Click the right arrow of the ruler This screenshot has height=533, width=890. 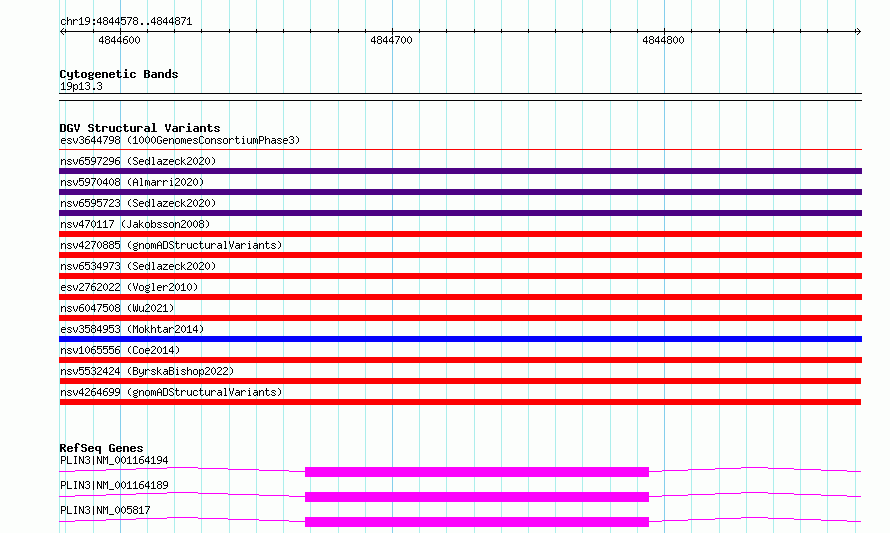point(858,32)
